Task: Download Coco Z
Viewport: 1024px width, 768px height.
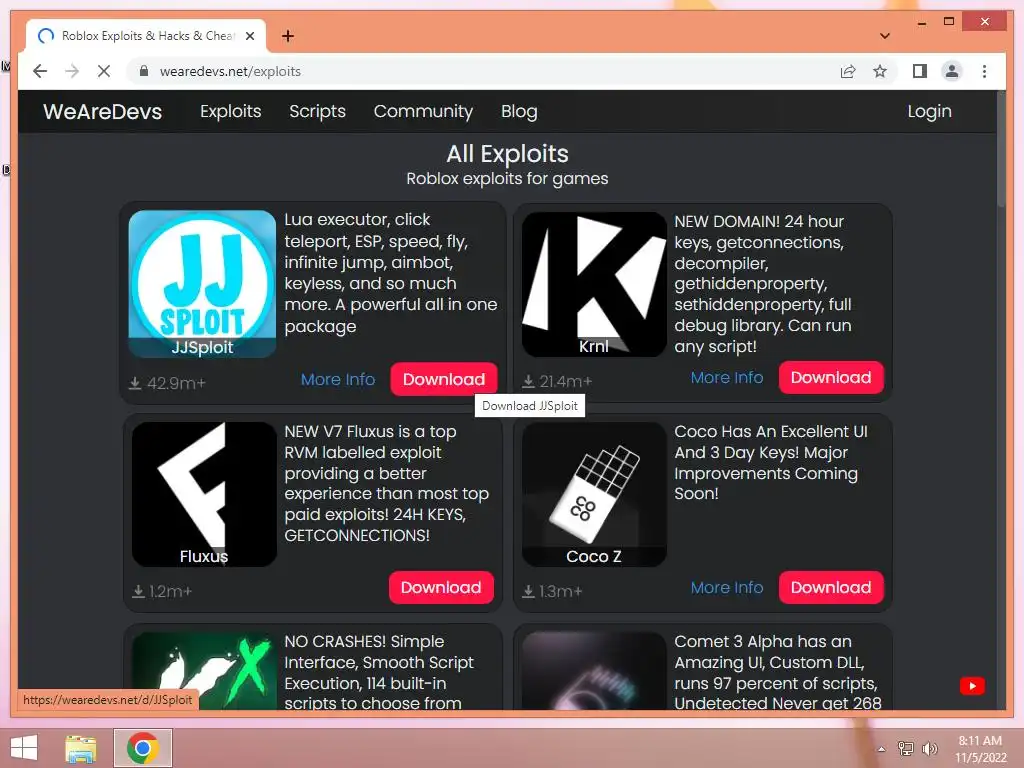Action: [831, 587]
